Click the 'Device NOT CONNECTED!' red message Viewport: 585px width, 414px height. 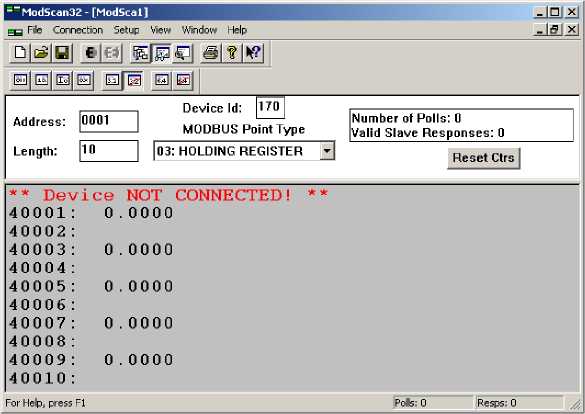(168, 195)
